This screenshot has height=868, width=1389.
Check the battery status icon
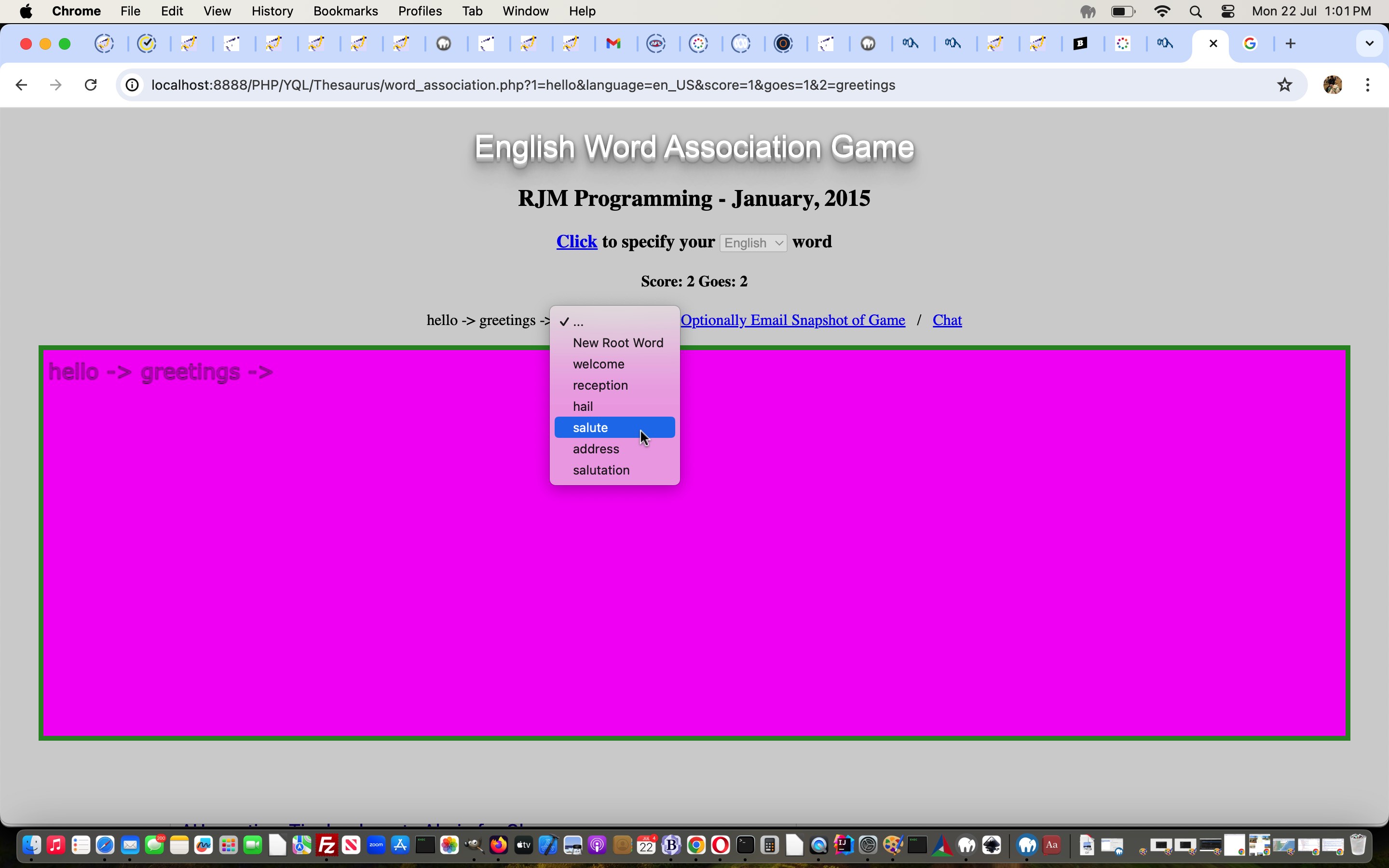(x=1123, y=12)
